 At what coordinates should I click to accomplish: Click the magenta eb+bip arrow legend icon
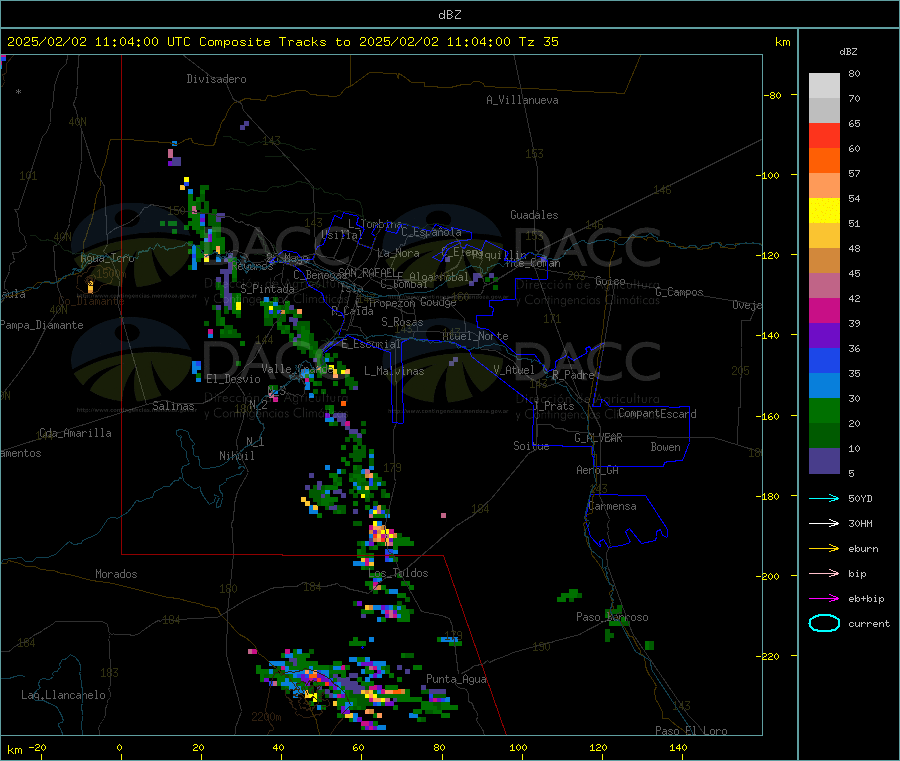(824, 599)
